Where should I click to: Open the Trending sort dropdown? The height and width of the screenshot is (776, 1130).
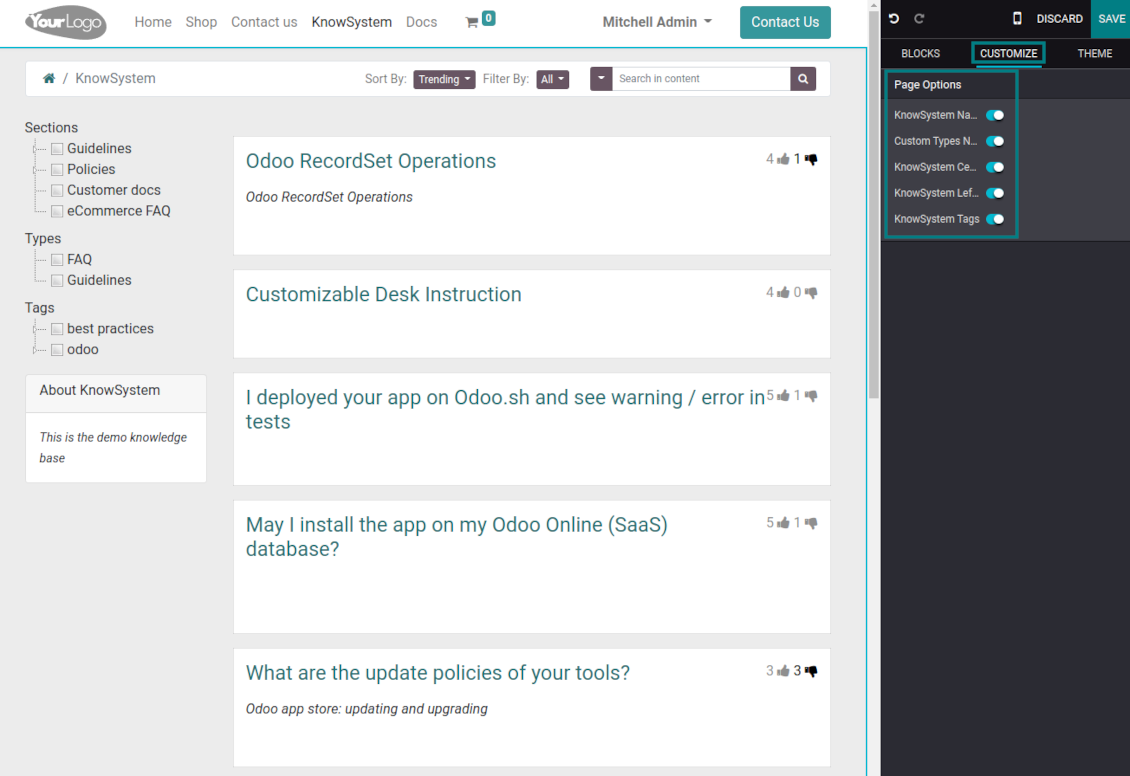[x=444, y=79]
